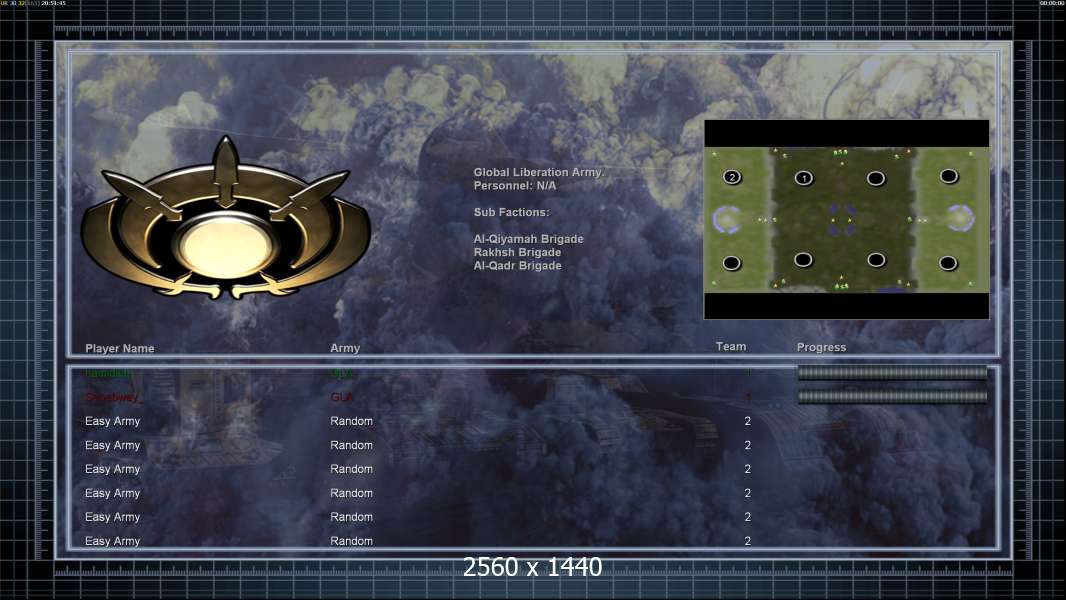Click the green supply cluster at map top center
This screenshot has width=1066, height=600.
(840, 153)
